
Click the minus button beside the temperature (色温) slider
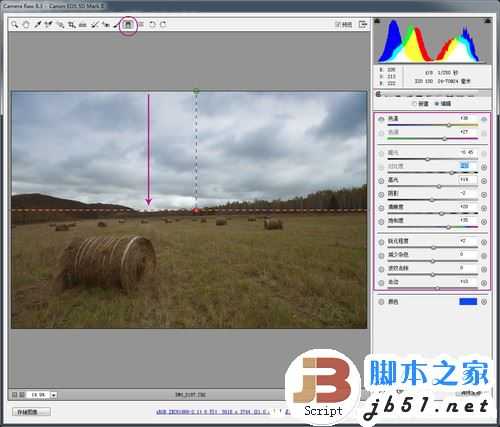click(x=381, y=119)
